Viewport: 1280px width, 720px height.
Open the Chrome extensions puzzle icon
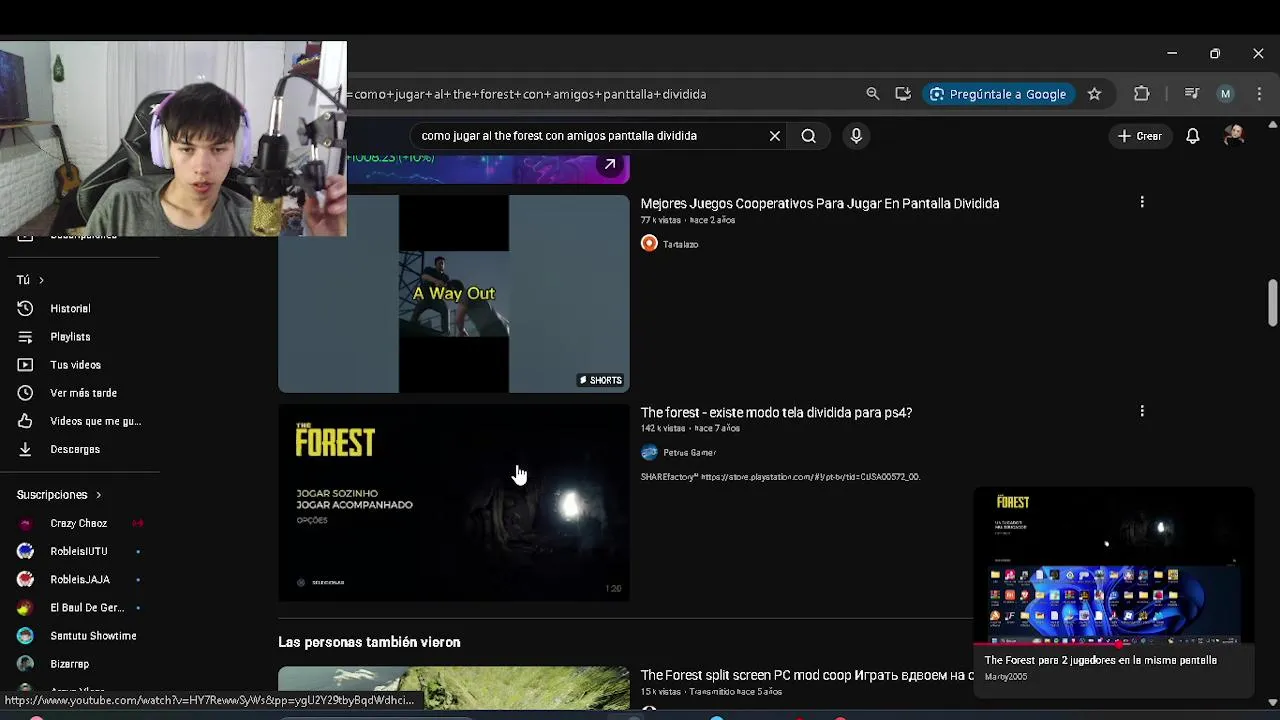(1142, 94)
